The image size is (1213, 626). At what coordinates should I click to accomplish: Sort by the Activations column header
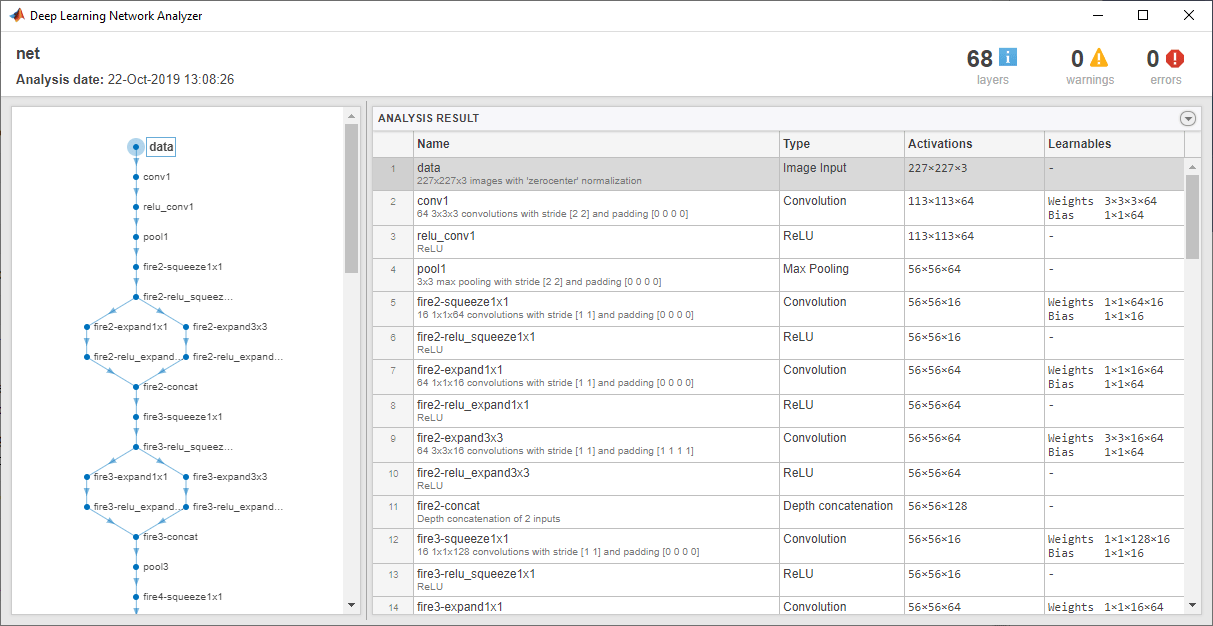coord(973,144)
